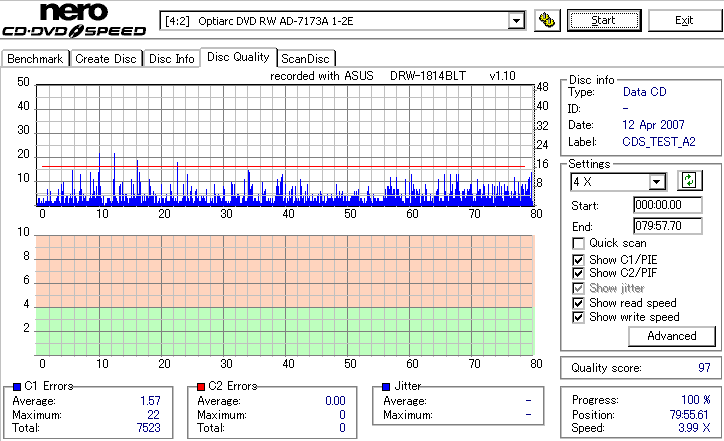The width and height of the screenshot is (724, 441).
Task: Uncheck Show write speed
Action: tap(578, 317)
